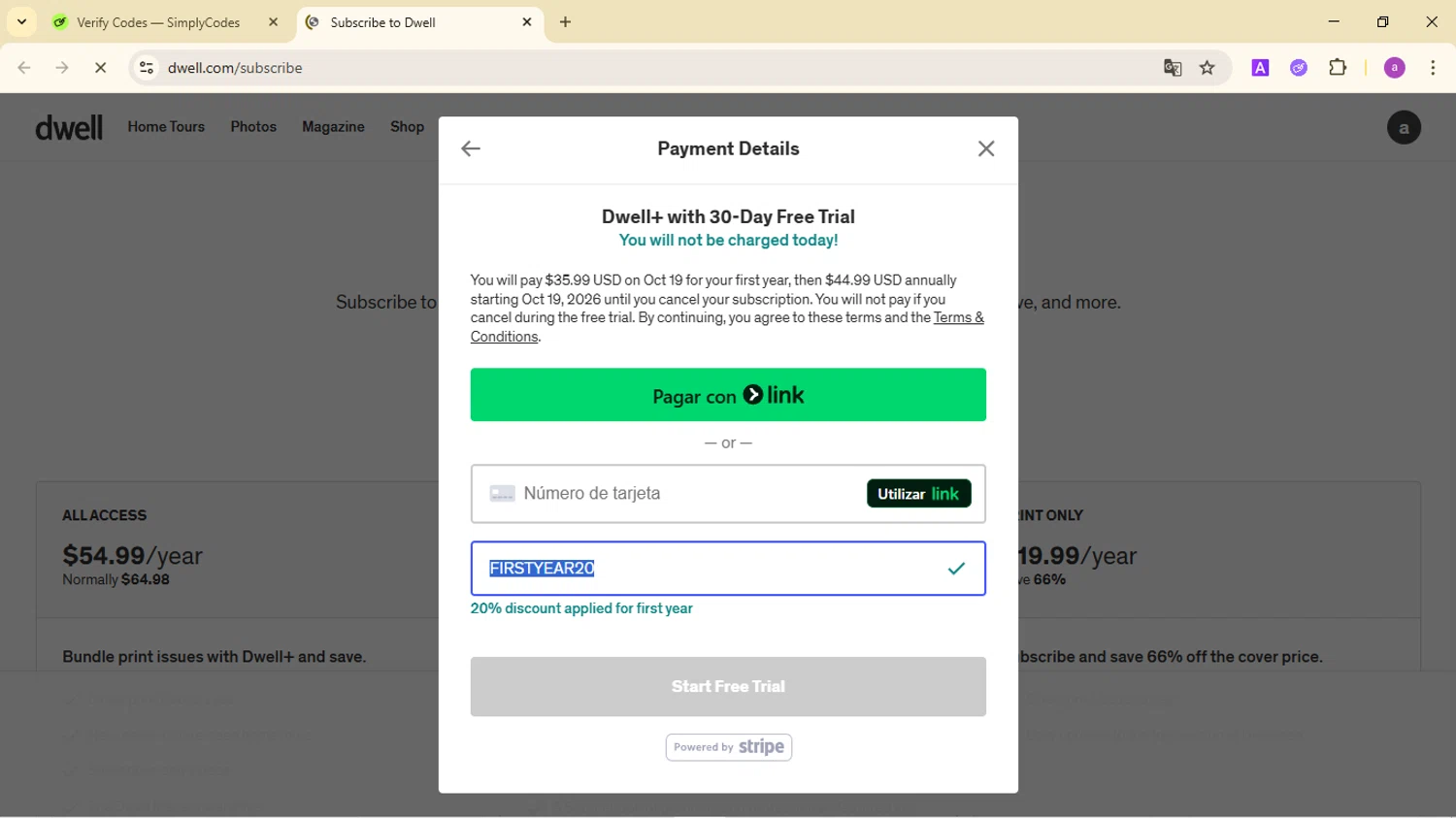Screen dimensions: 1456x818
Task: Click the dwell logo
Action: 69,127
